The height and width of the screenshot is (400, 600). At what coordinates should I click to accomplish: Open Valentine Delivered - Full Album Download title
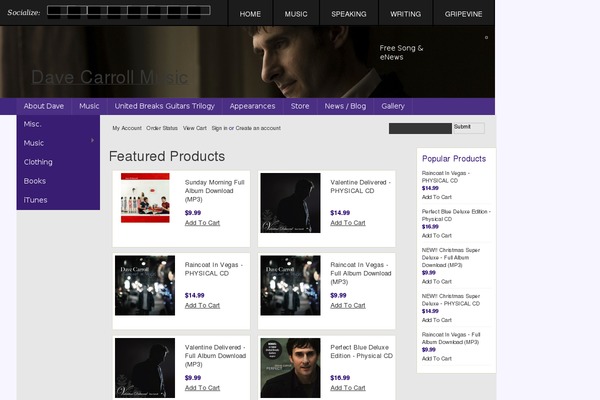(215, 356)
